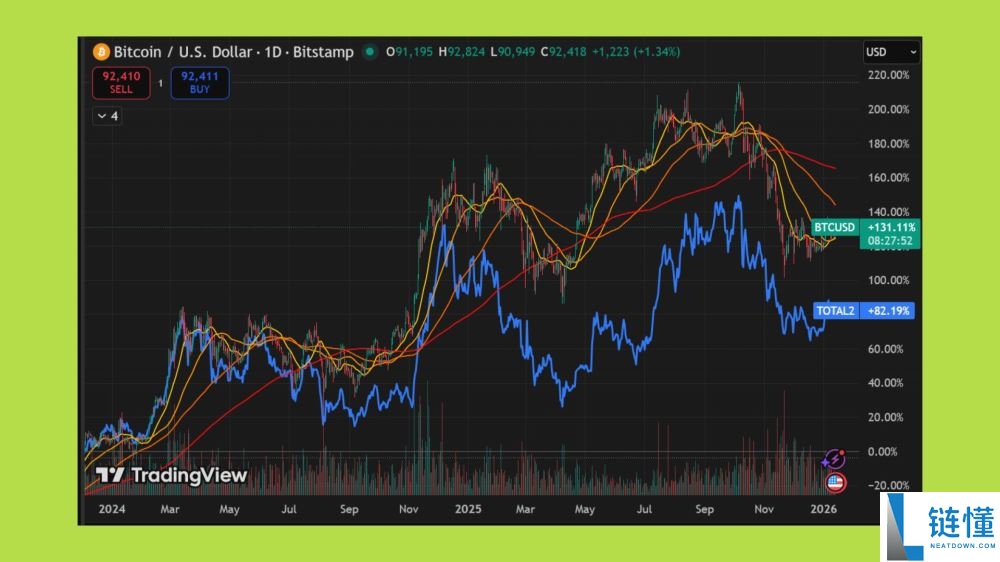Viewport: 1000px width, 562px height.
Task: Click the spread value 1 between Sell and Buy
Action: pyautogui.click(x=160, y=83)
